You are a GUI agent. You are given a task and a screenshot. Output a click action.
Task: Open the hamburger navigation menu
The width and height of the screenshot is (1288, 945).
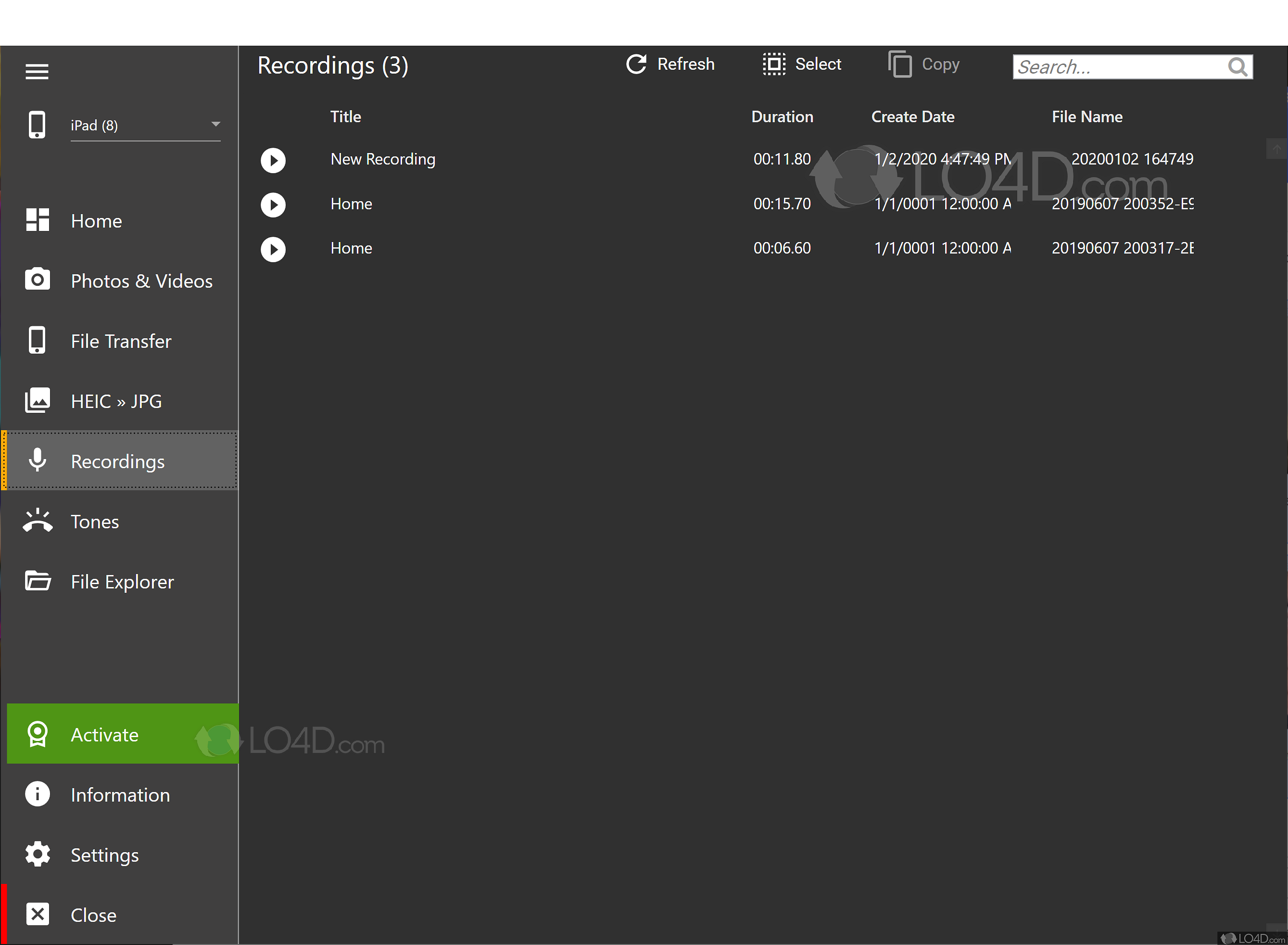click(x=37, y=71)
